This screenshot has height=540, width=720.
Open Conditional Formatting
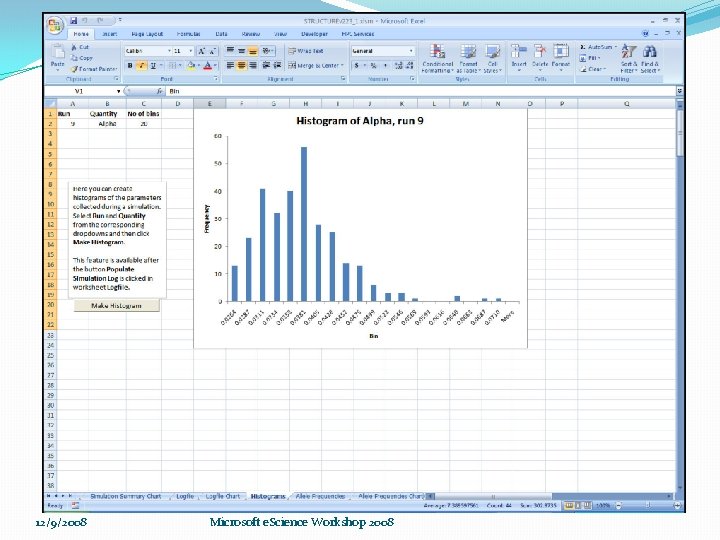437,58
